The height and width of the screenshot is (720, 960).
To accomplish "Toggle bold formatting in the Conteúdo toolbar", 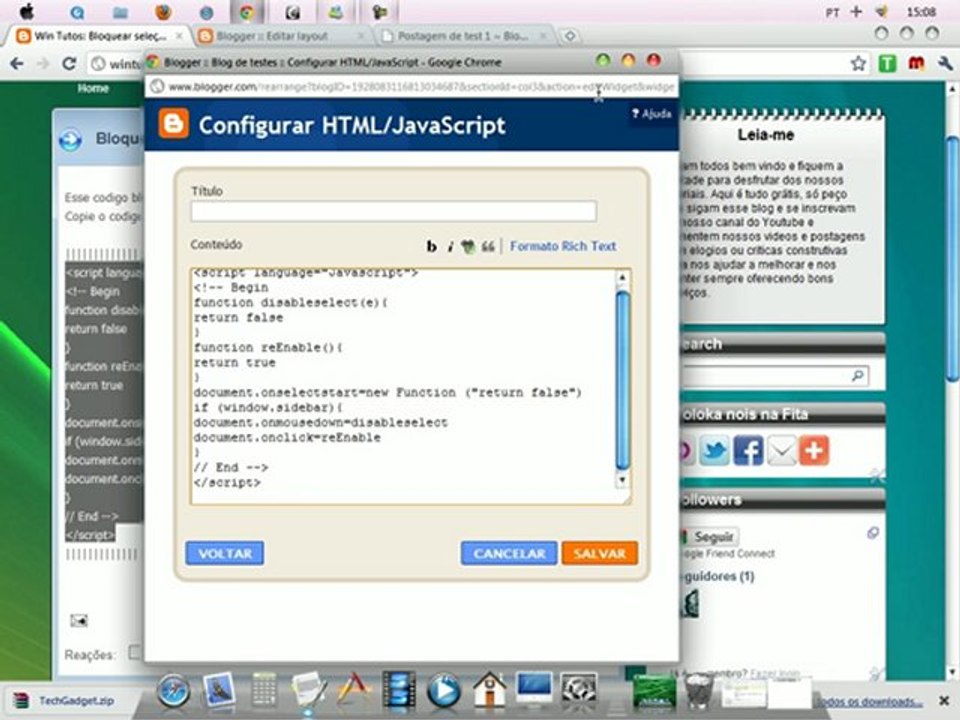I will pos(432,246).
